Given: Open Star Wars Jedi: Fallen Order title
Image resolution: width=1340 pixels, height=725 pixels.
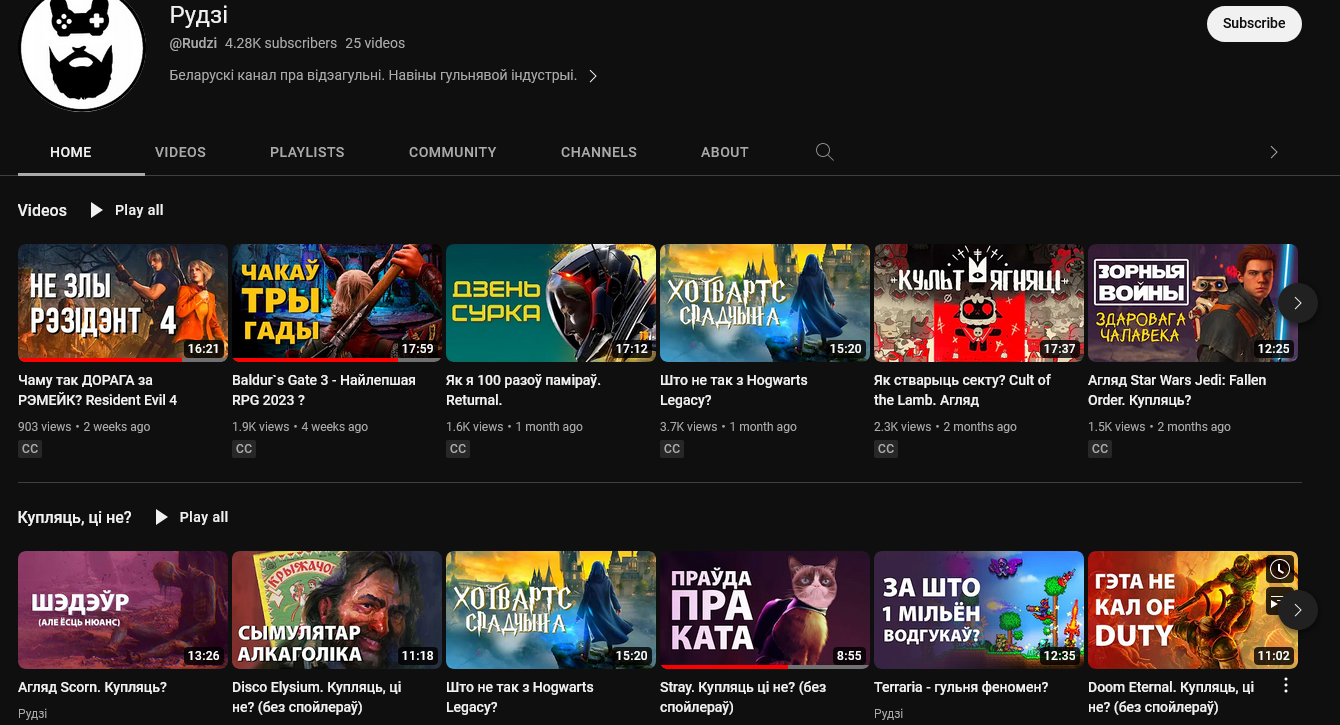Looking at the screenshot, I should point(1177,390).
